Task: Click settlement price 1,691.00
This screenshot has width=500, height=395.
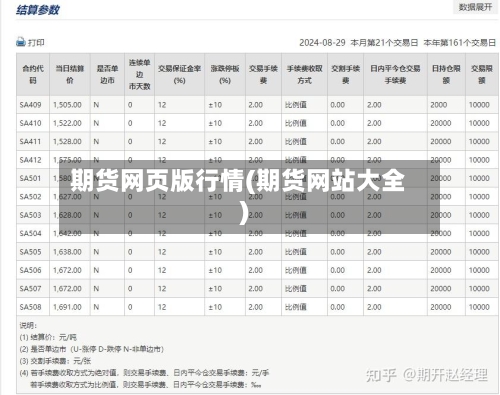Action: [x=67, y=307]
